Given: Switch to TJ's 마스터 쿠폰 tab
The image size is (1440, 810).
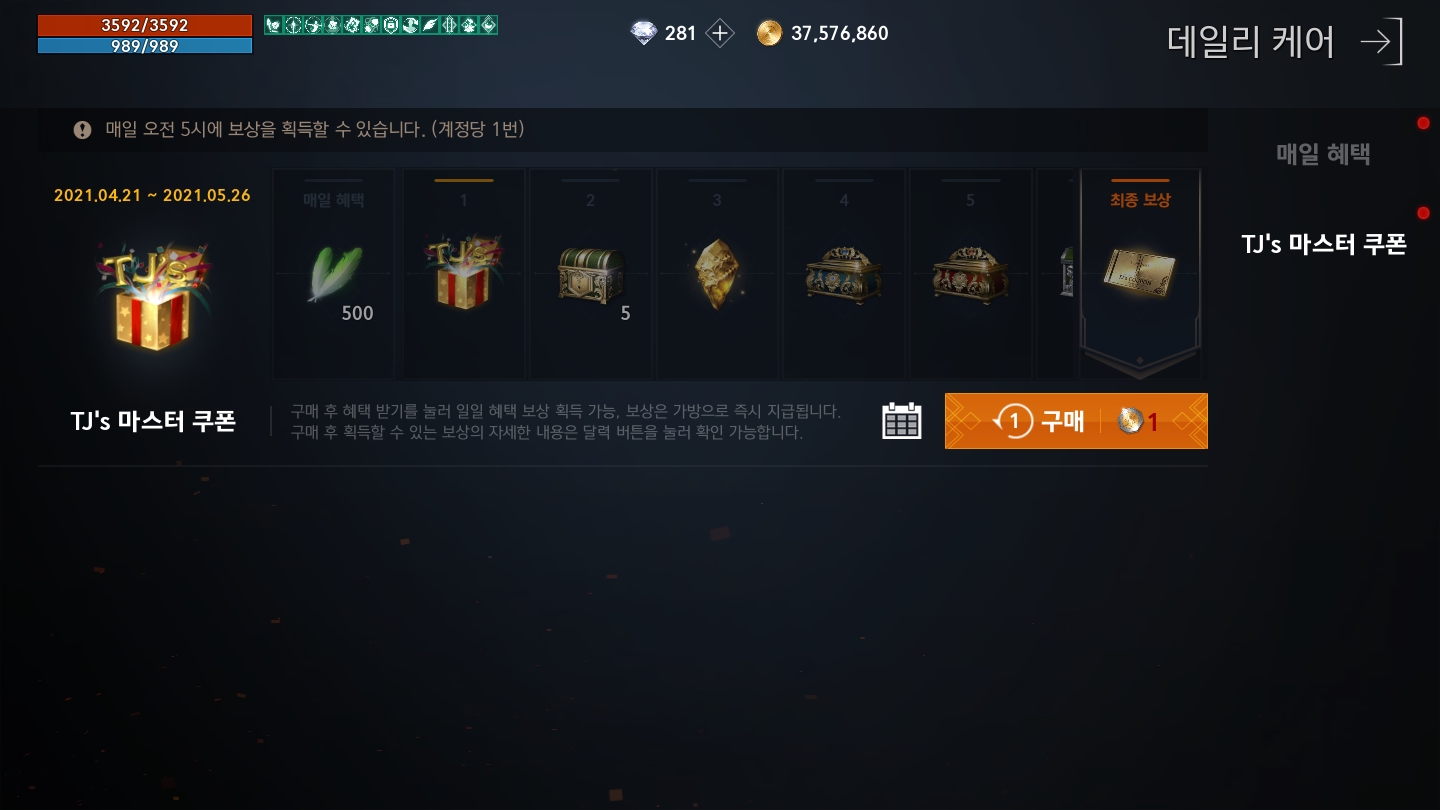Looking at the screenshot, I should pyautogui.click(x=1324, y=244).
